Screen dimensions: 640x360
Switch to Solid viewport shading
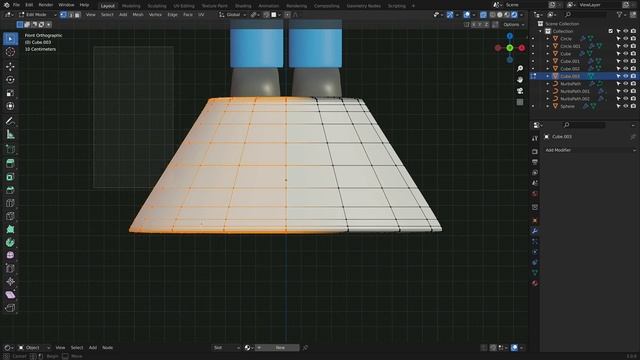[500, 15]
